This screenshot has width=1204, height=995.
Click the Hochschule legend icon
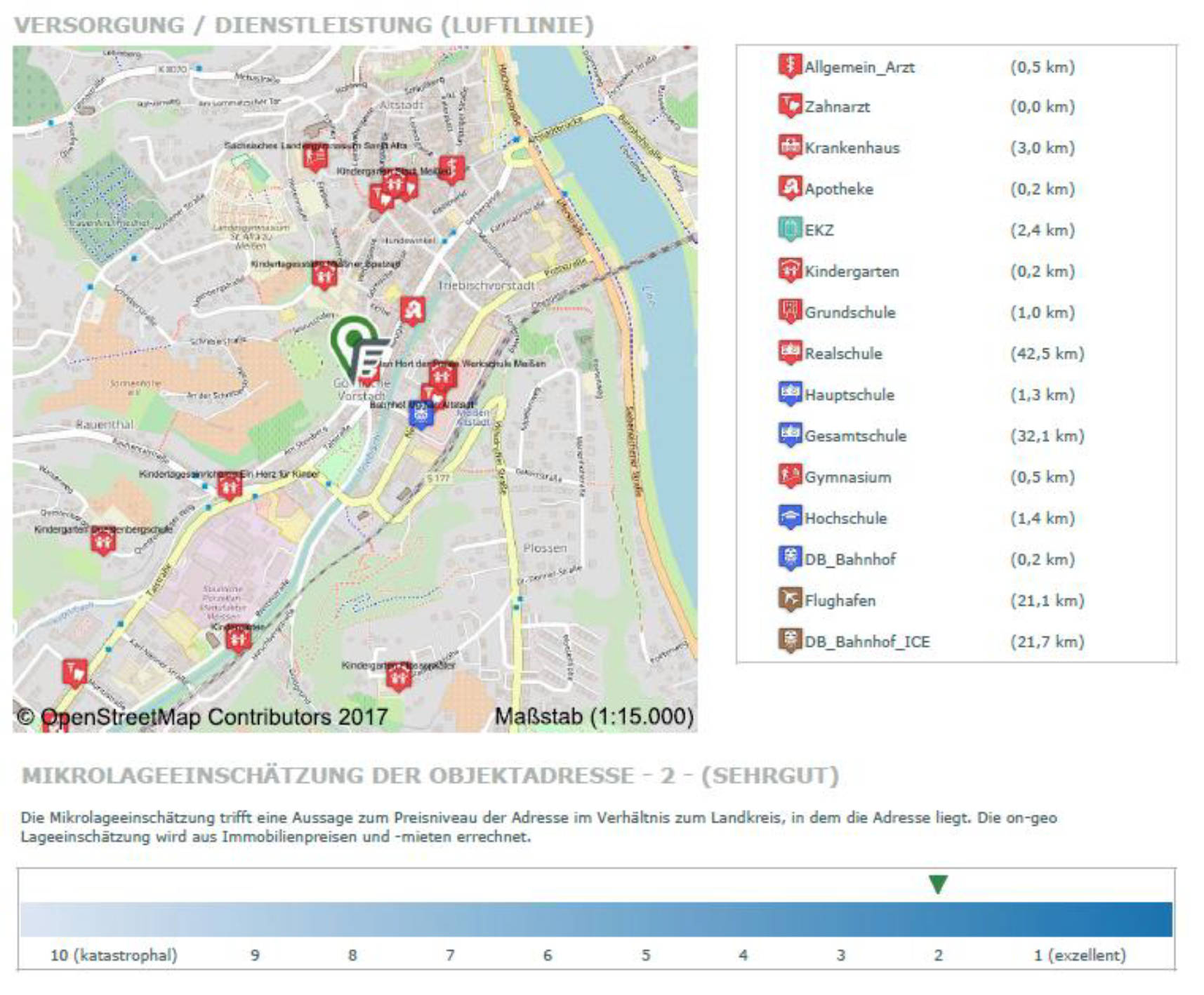[790, 517]
